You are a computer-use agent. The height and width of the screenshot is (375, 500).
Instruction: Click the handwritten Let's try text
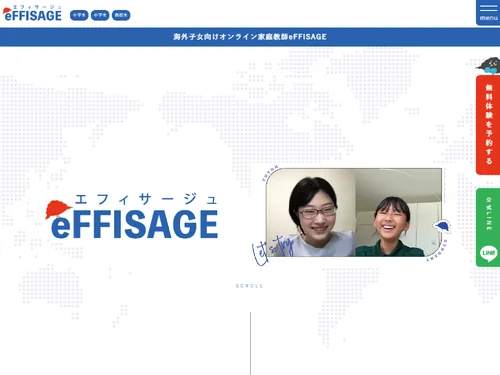(x=272, y=251)
